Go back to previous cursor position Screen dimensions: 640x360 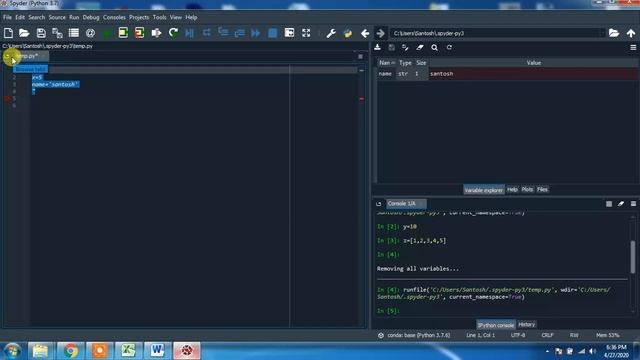365,33
